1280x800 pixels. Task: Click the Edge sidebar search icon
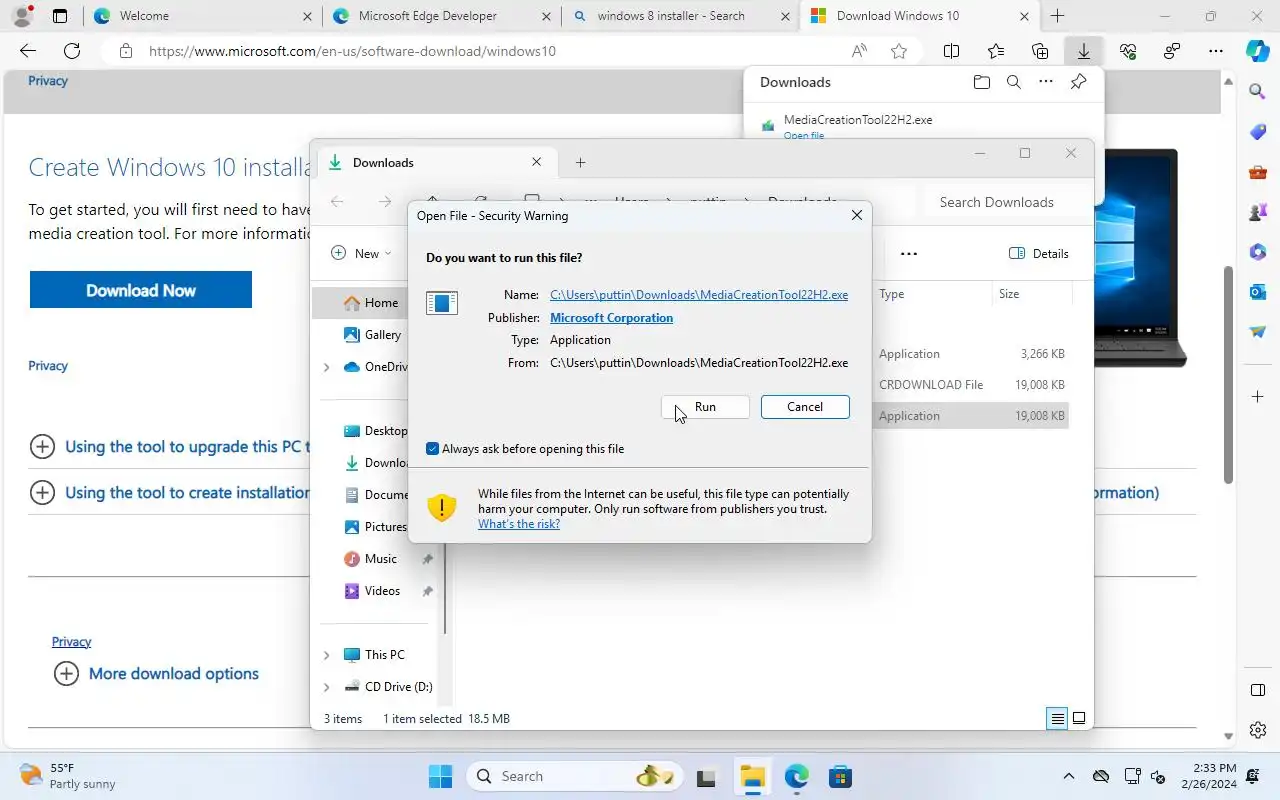[x=1258, y=92]
